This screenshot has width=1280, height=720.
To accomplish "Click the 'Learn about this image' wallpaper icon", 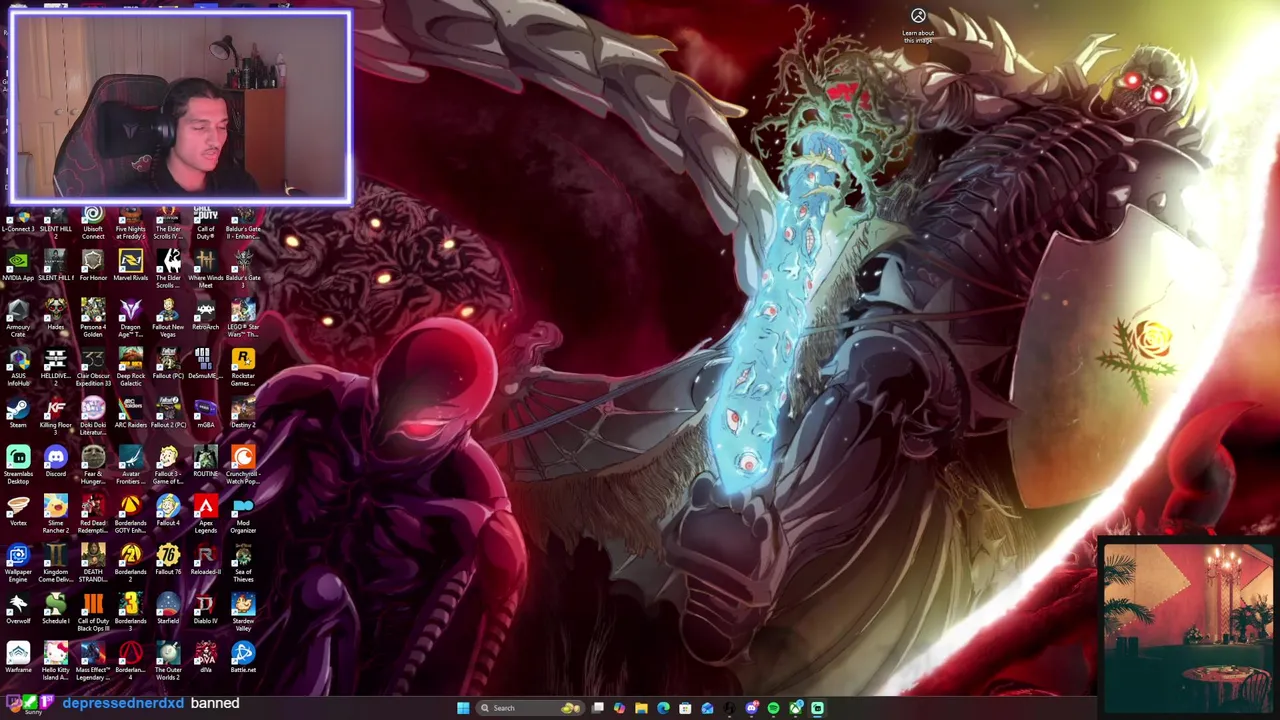I will click(918, 25).
